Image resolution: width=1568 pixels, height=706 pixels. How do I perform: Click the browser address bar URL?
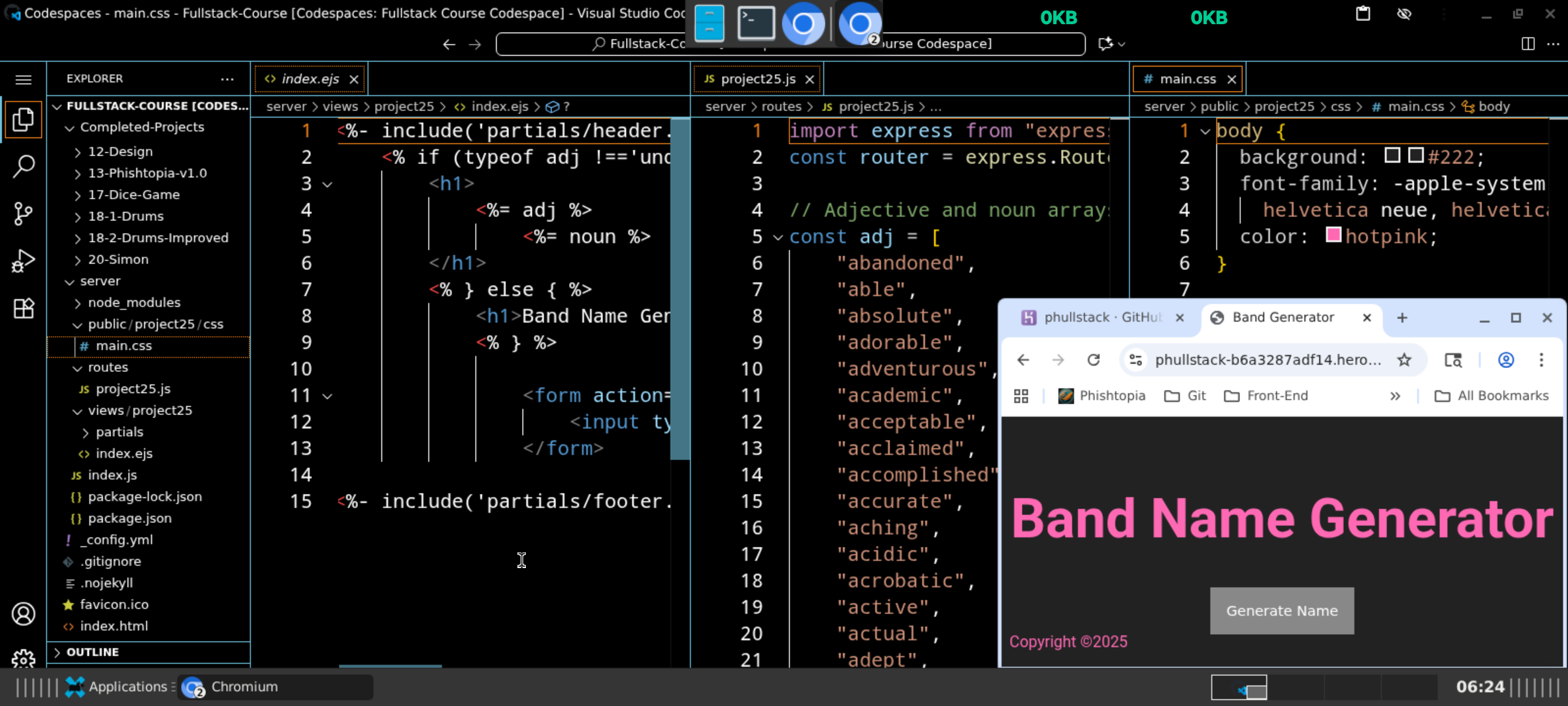tap(1267, 360)
